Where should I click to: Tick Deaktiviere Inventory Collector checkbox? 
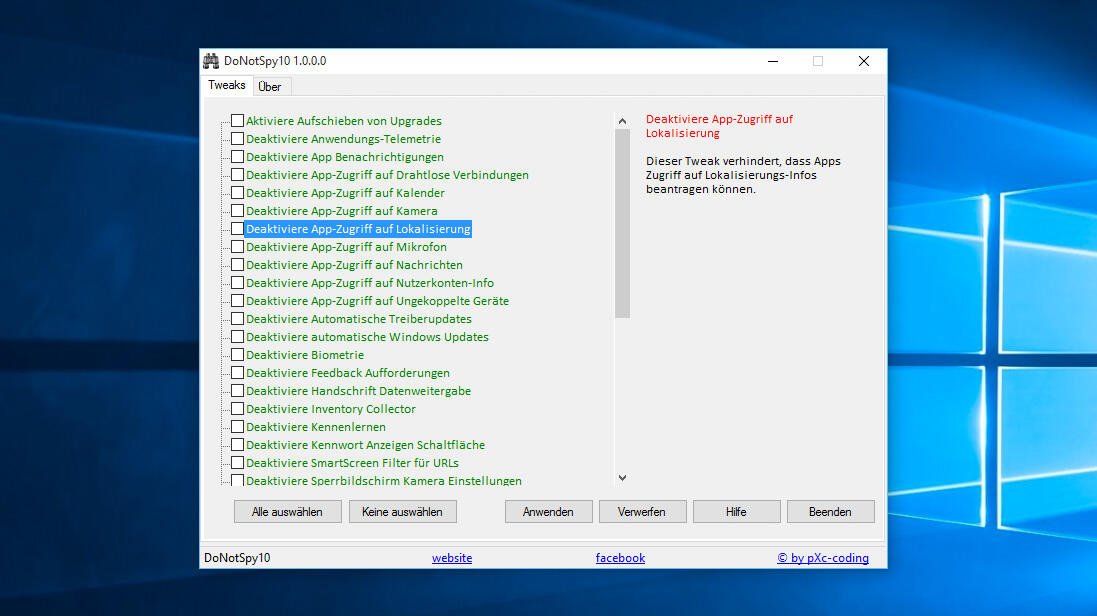(x=238, y=409)
